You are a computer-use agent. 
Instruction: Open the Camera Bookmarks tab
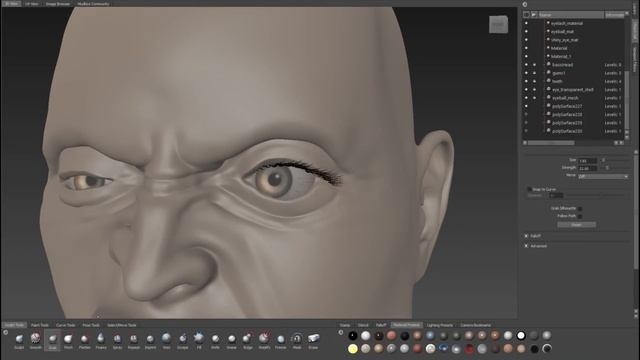coord(476,325)
